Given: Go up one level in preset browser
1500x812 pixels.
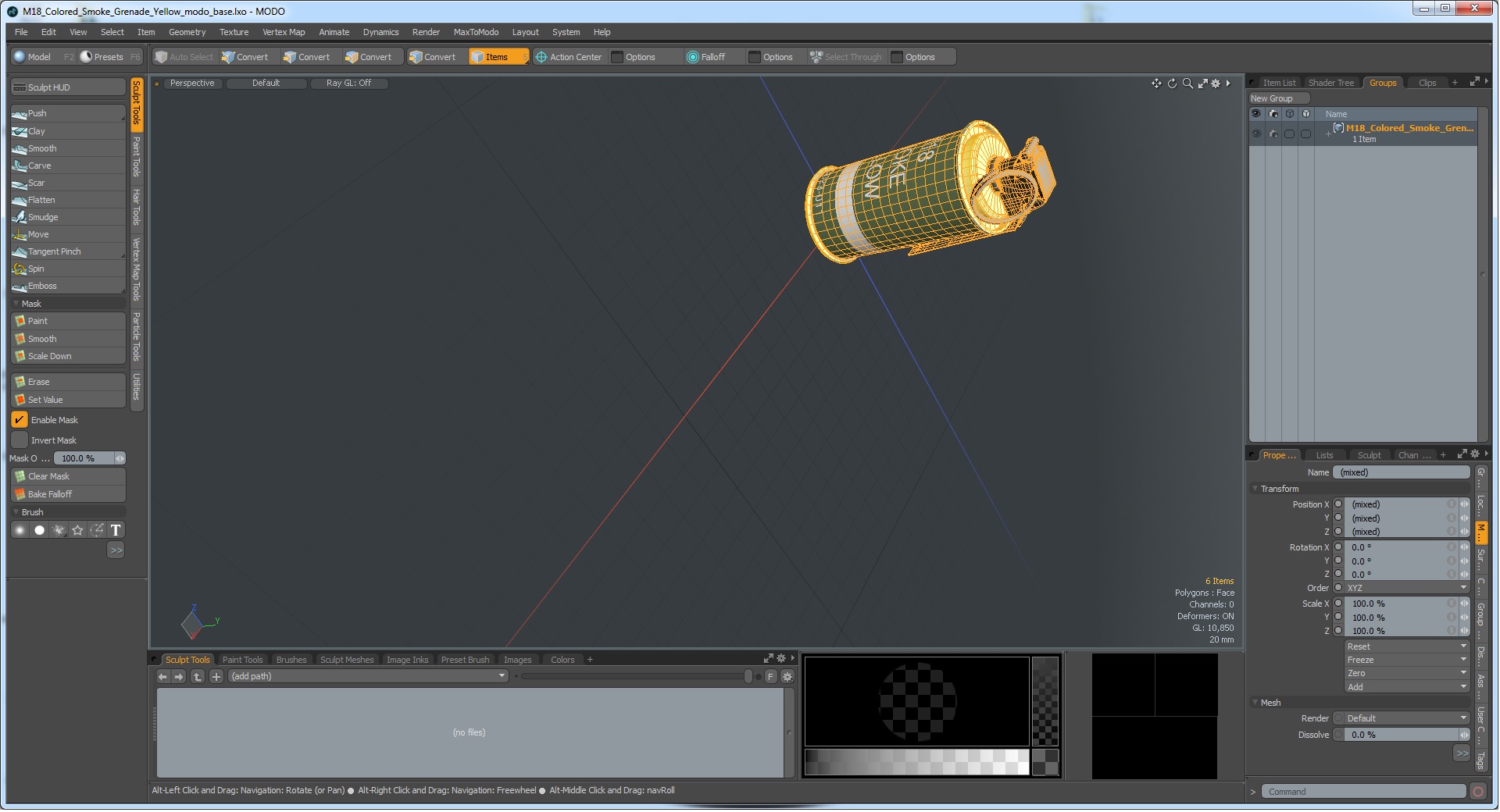Looking at the screenshot, I should [x=198, y=677].
